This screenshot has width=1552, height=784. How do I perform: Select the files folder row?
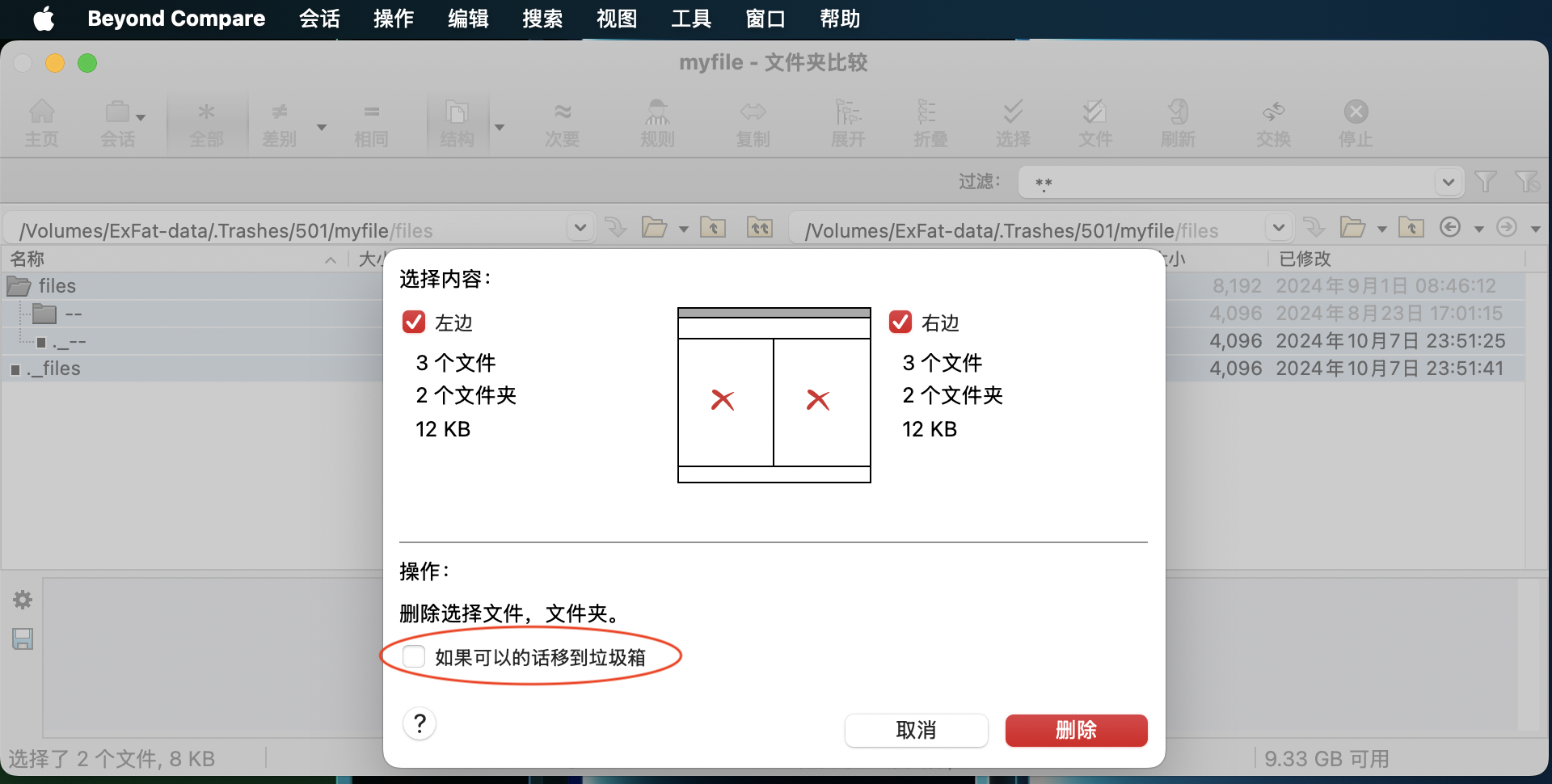click(192, 285)
